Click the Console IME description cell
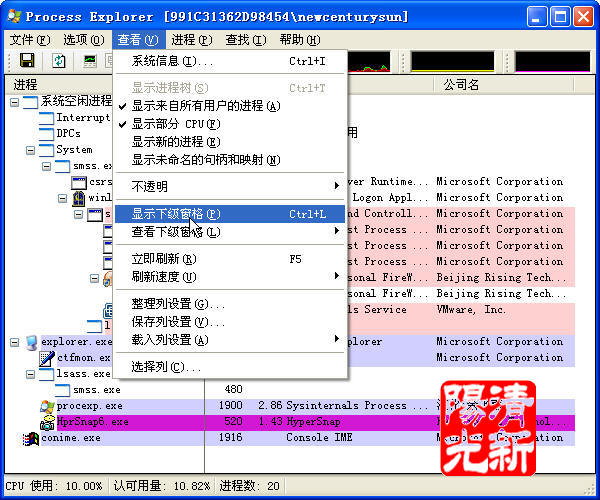The width and height of the screenshot is (600, 500). point(319,438)
